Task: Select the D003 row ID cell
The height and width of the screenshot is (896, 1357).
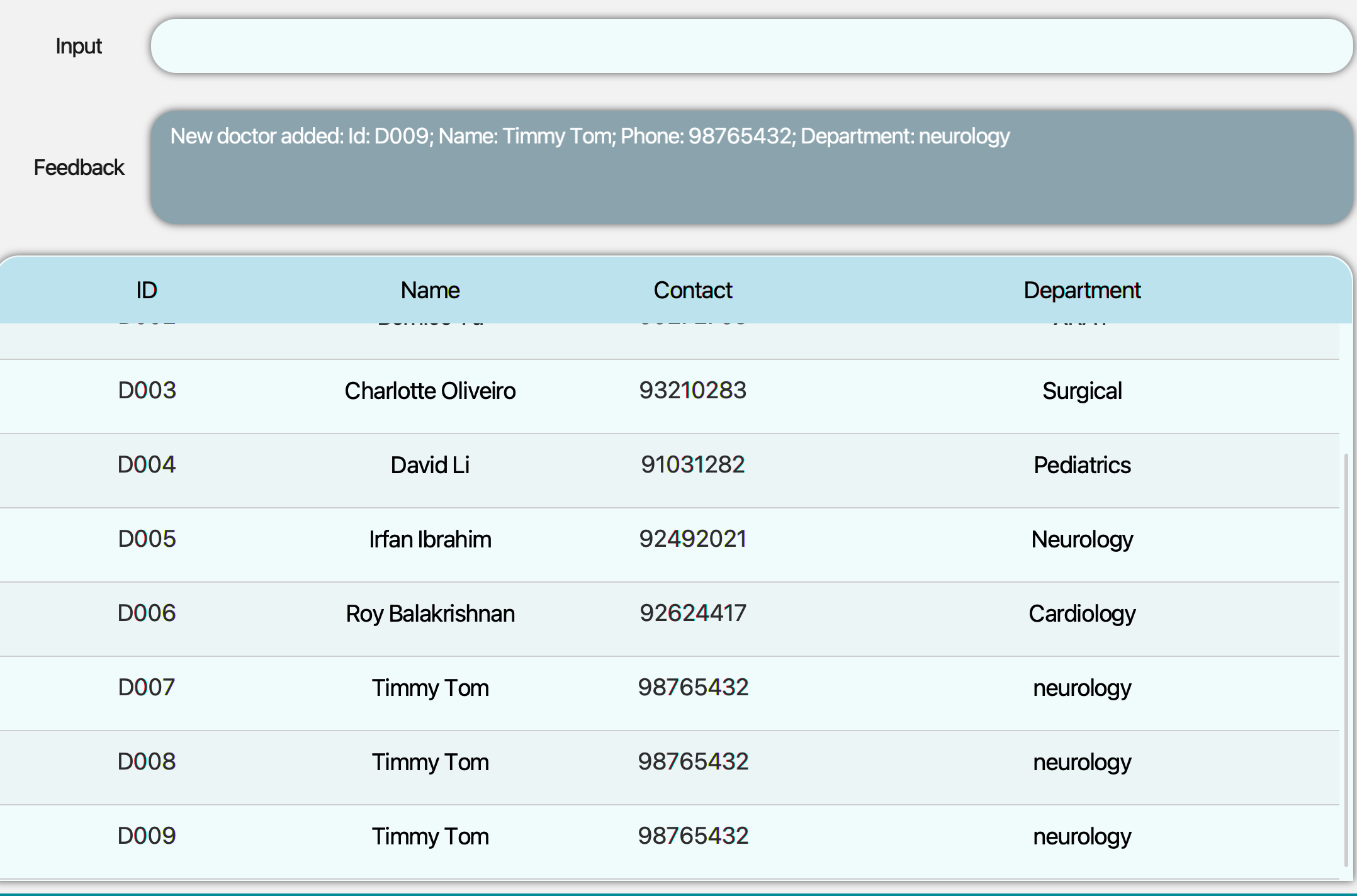Action: (147, 391)
